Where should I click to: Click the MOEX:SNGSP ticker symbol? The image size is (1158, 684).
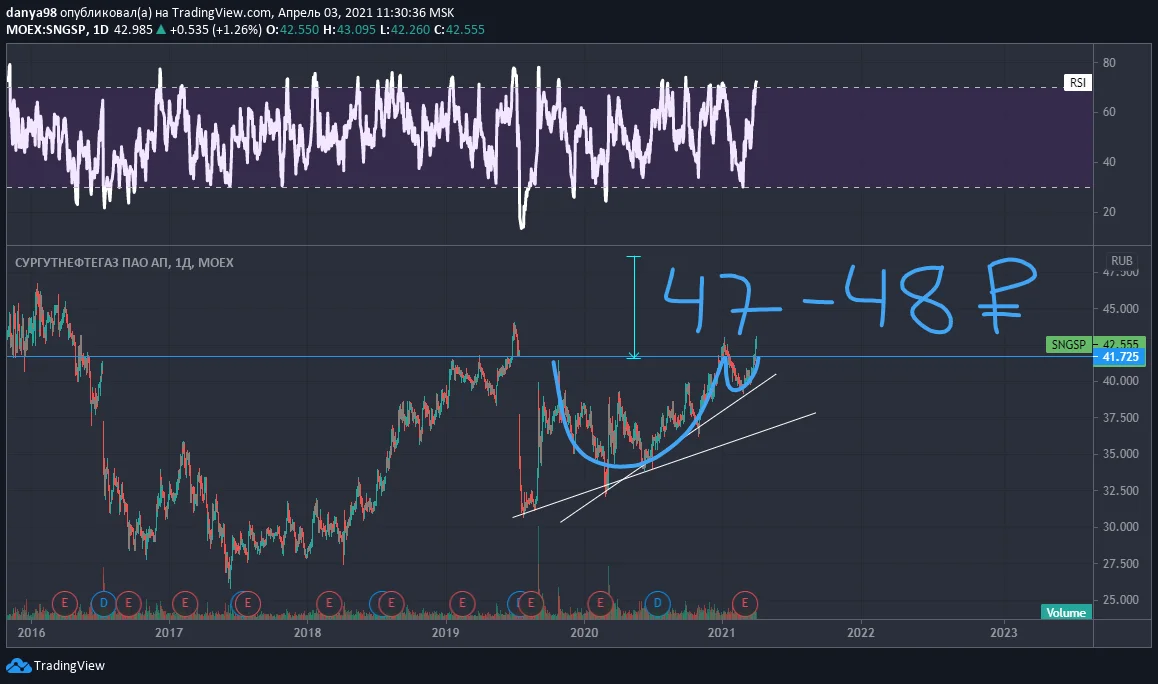(x=46, y=30)
